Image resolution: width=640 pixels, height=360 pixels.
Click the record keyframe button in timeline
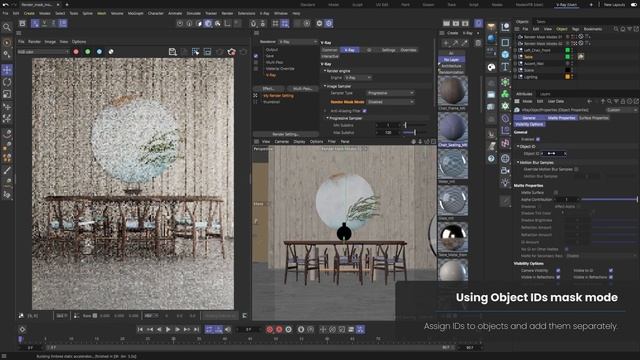pos(269,329)
